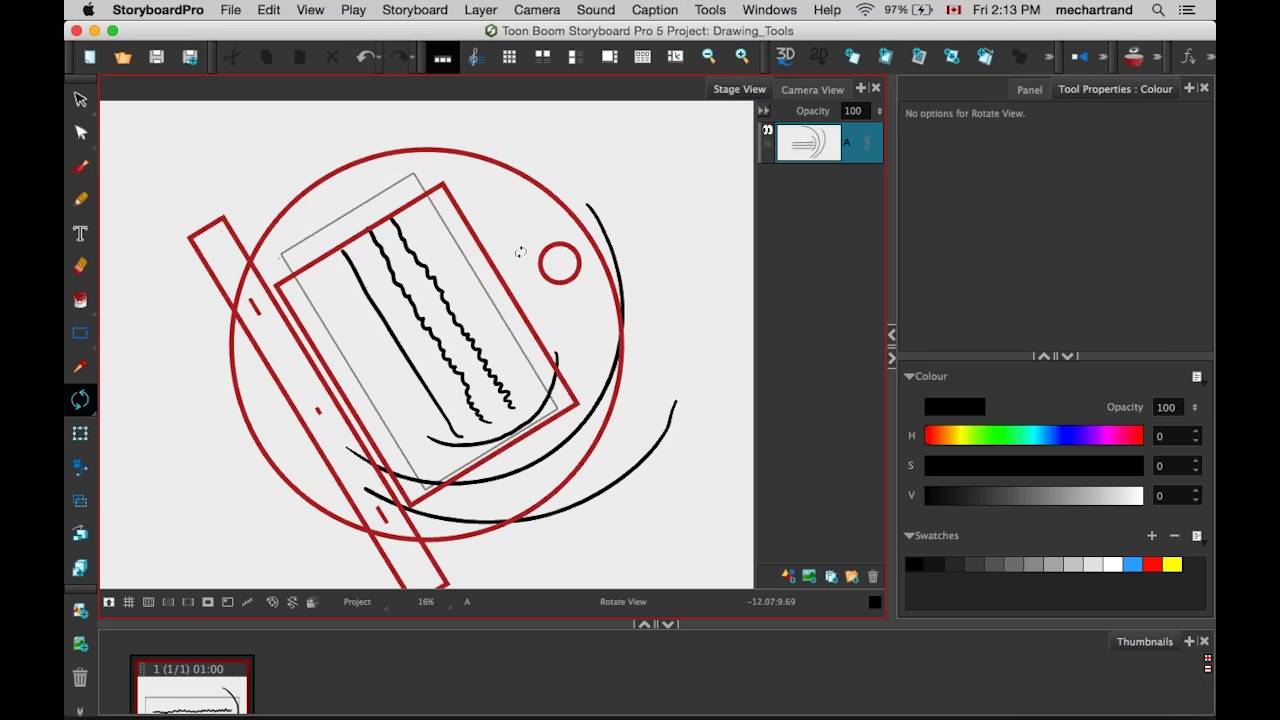
Task: Select the Contour Editor white arrow tool
Action: tap(80, 132)
